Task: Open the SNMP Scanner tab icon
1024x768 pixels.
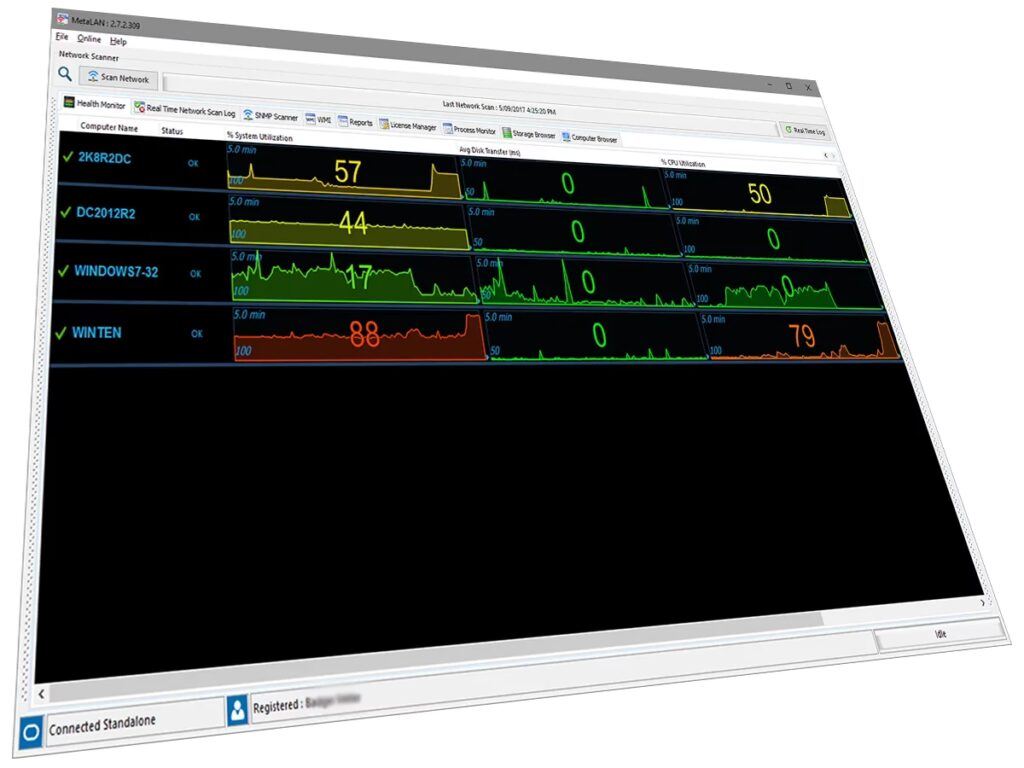Action: pyautogui.click(x=248, y=115)
